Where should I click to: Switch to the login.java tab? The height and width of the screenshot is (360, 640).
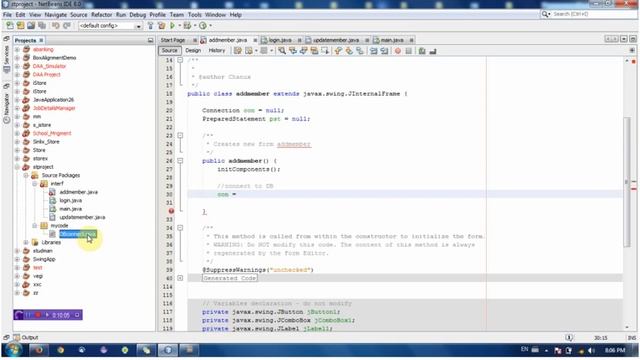280,40
